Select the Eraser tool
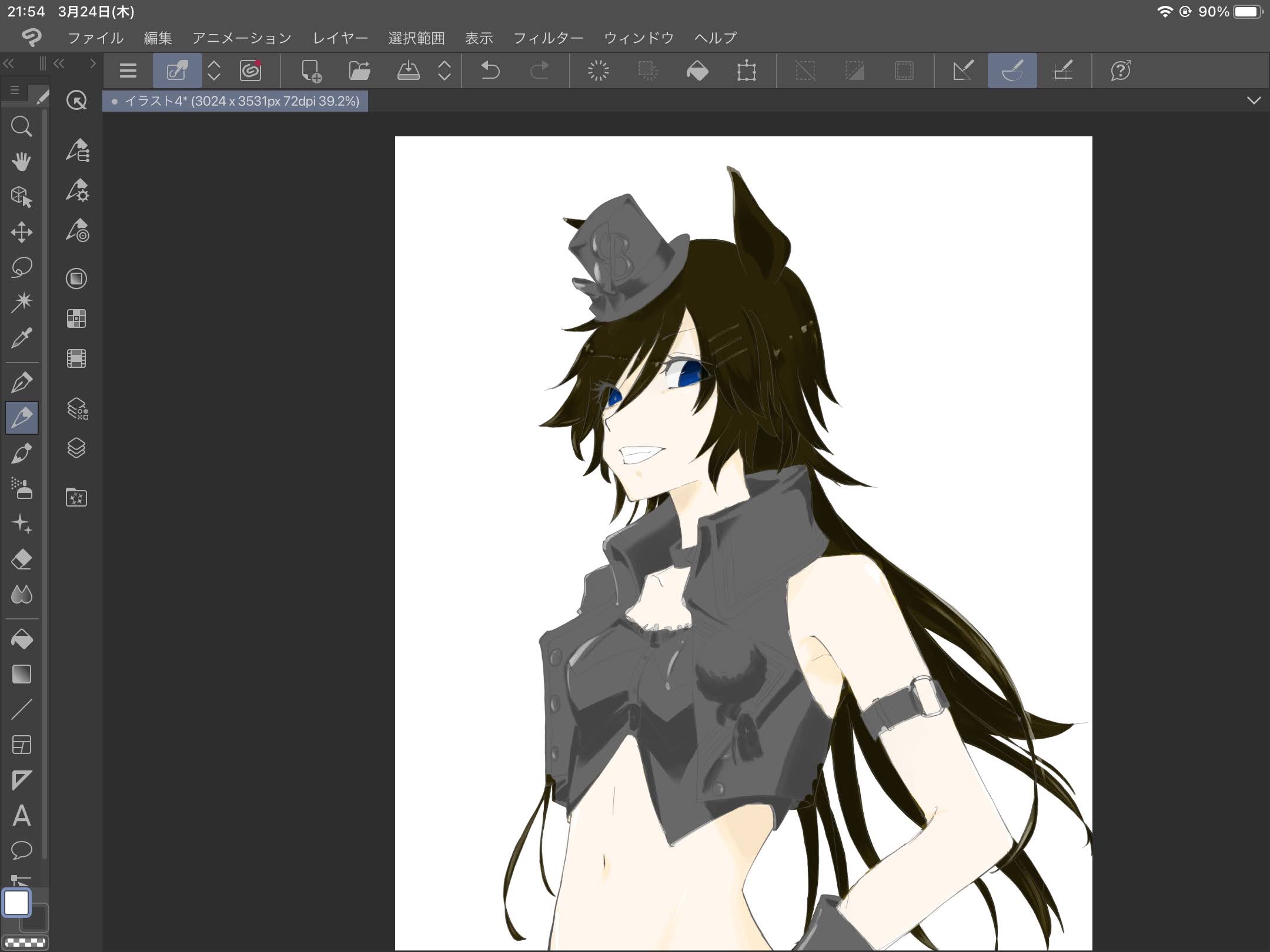 tap(22, 559)
